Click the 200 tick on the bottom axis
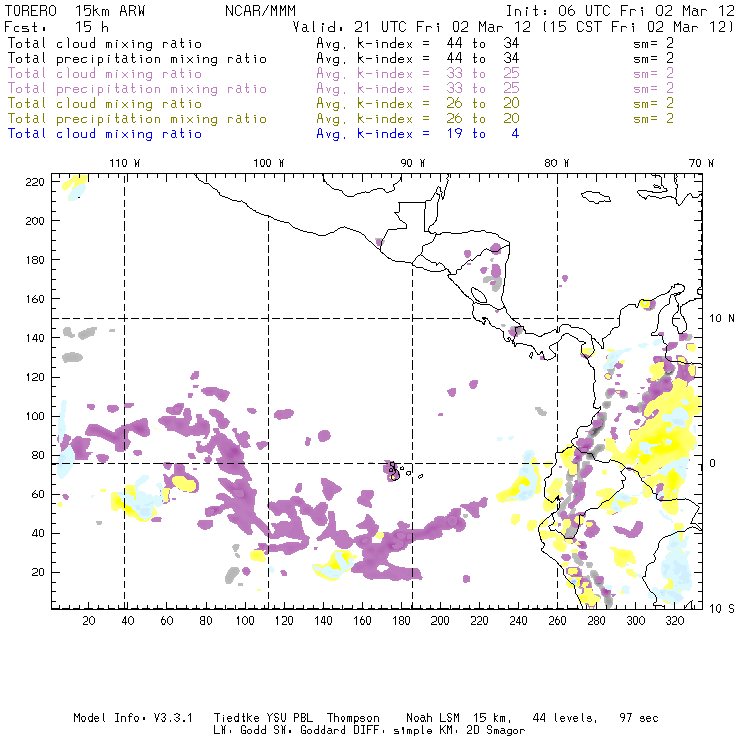 pos(440,622)
